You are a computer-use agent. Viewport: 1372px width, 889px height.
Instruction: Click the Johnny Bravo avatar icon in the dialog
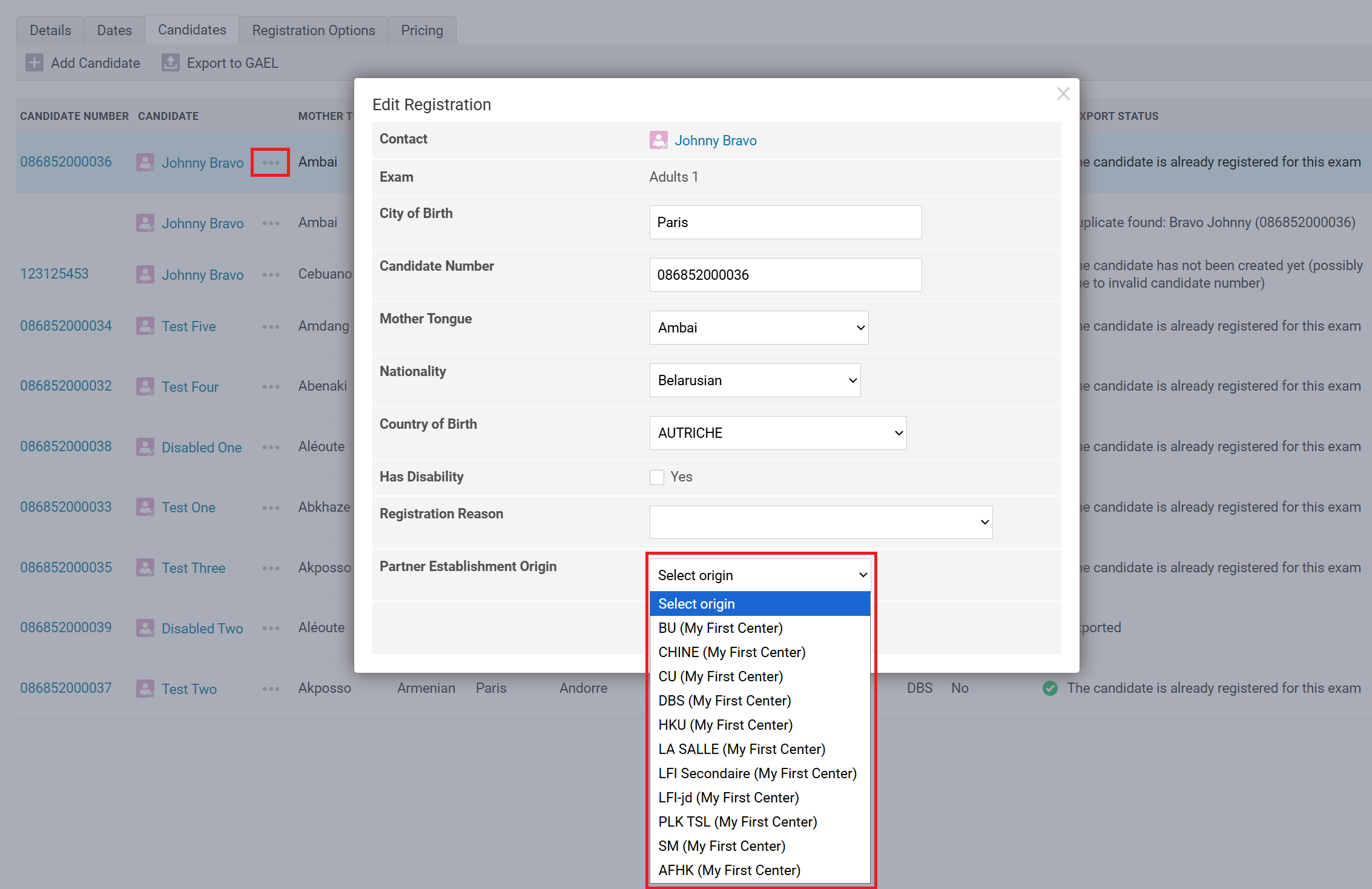point(658,140)
